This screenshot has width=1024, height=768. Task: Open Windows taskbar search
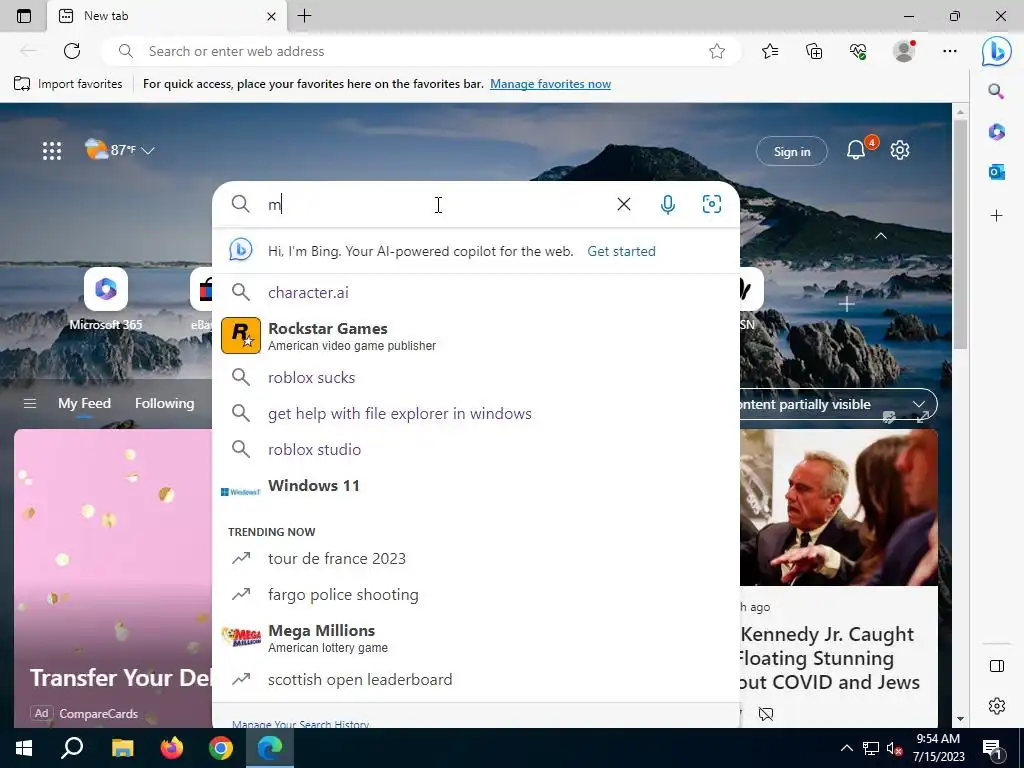tap(72, 748)
